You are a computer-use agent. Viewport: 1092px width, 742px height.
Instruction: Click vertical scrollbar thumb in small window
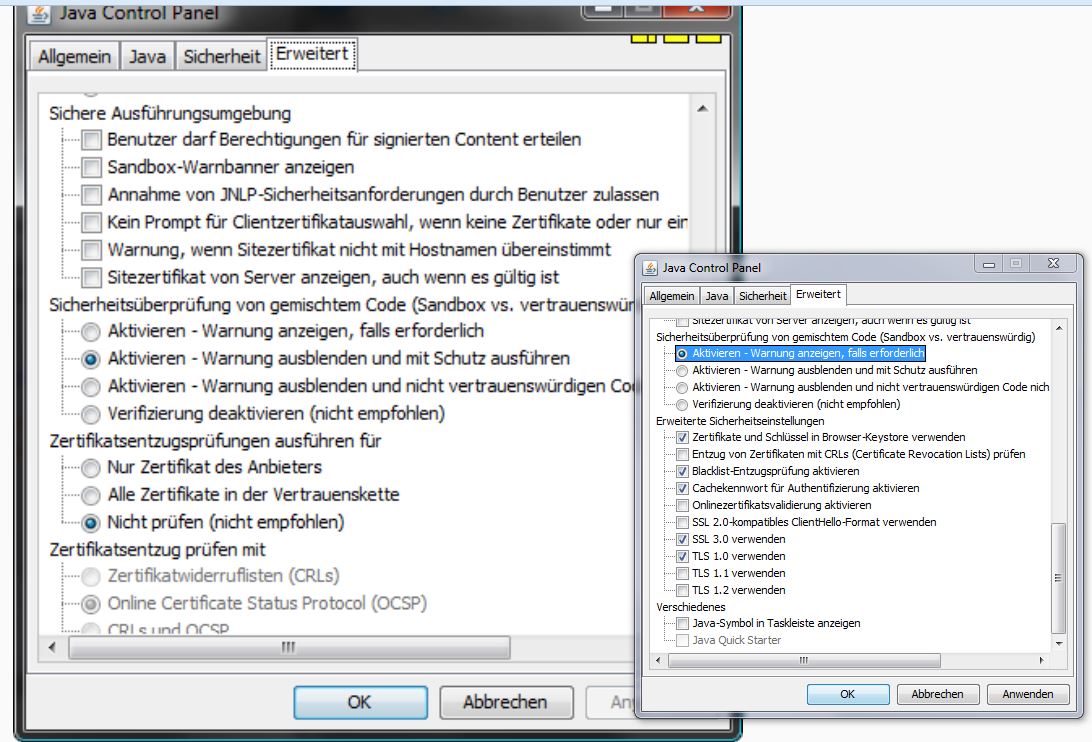tap(1059, 578)
